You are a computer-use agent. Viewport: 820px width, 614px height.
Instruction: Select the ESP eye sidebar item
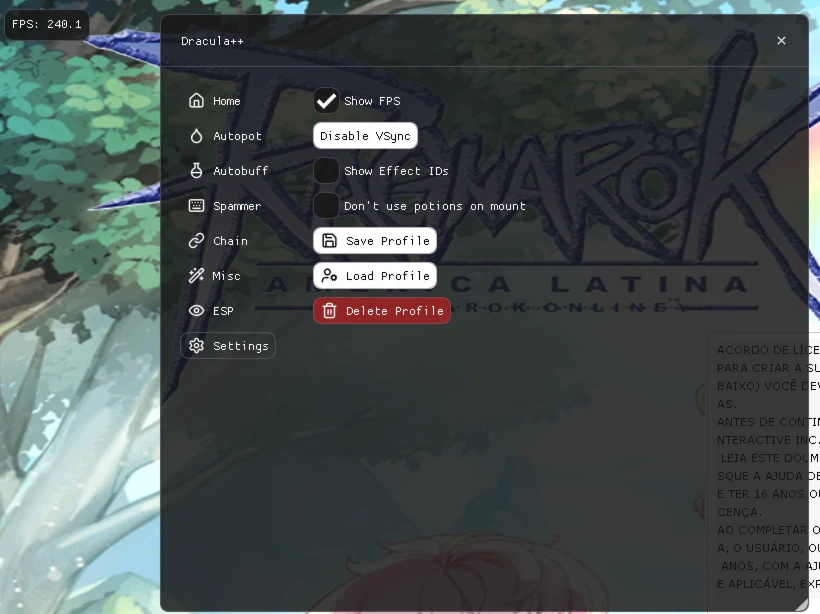pos(211,311)
